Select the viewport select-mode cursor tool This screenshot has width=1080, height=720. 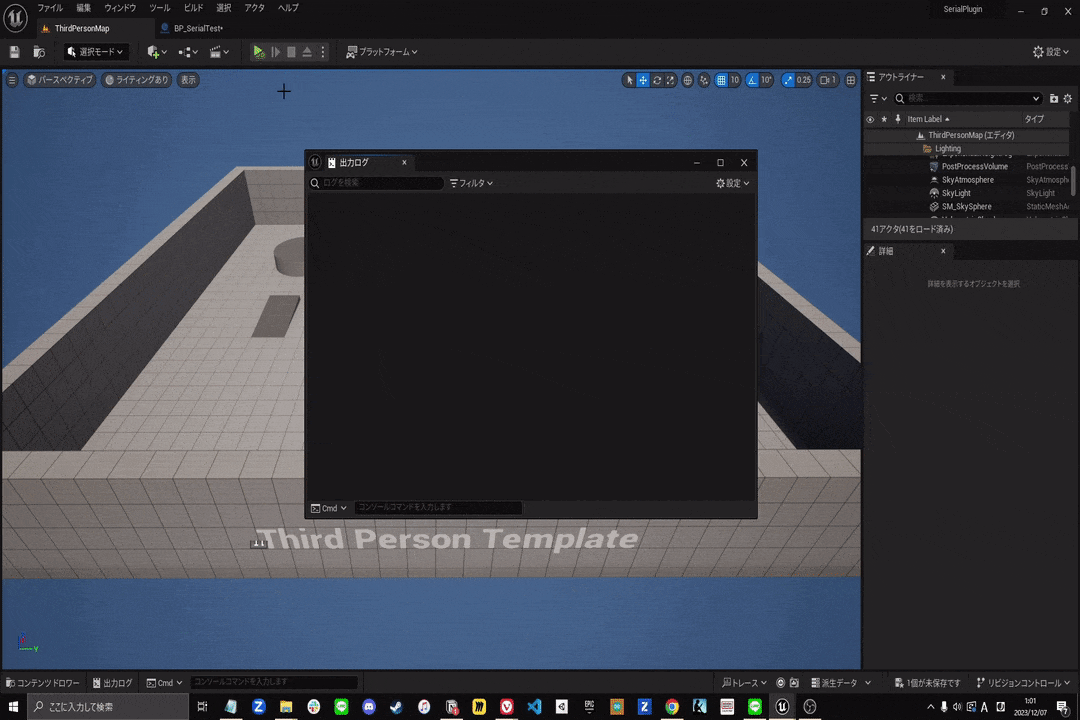[x=629, y=80]
